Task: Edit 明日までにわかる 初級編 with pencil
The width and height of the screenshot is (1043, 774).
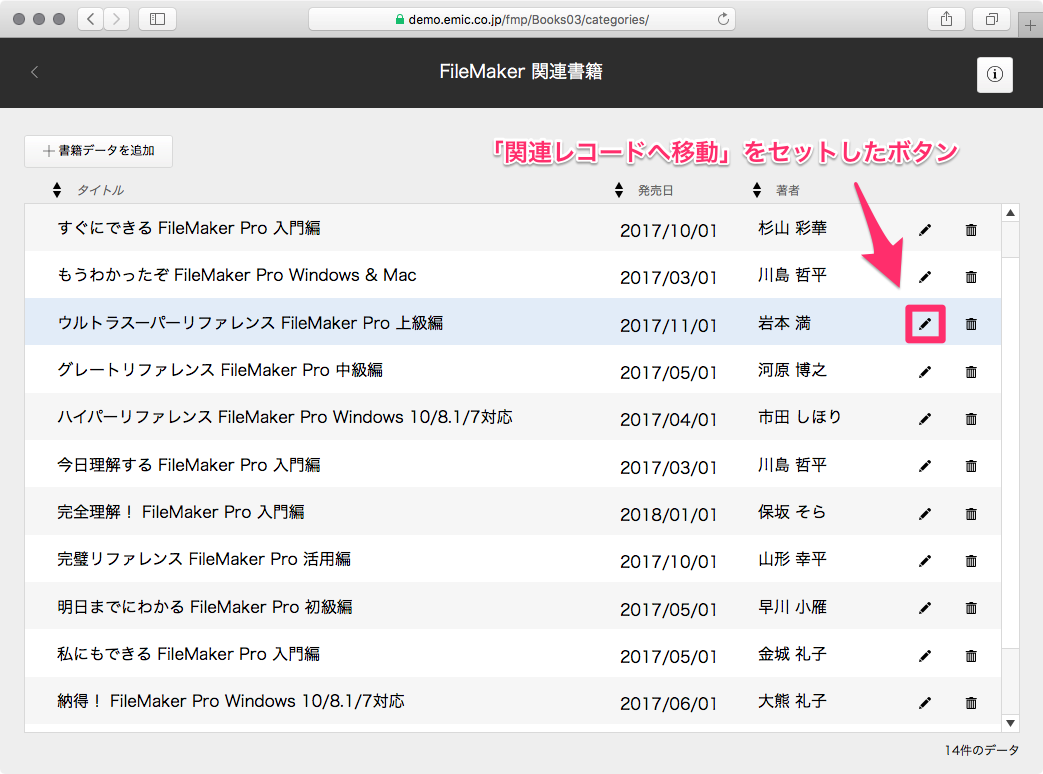Action: click(x=925, y=608)
